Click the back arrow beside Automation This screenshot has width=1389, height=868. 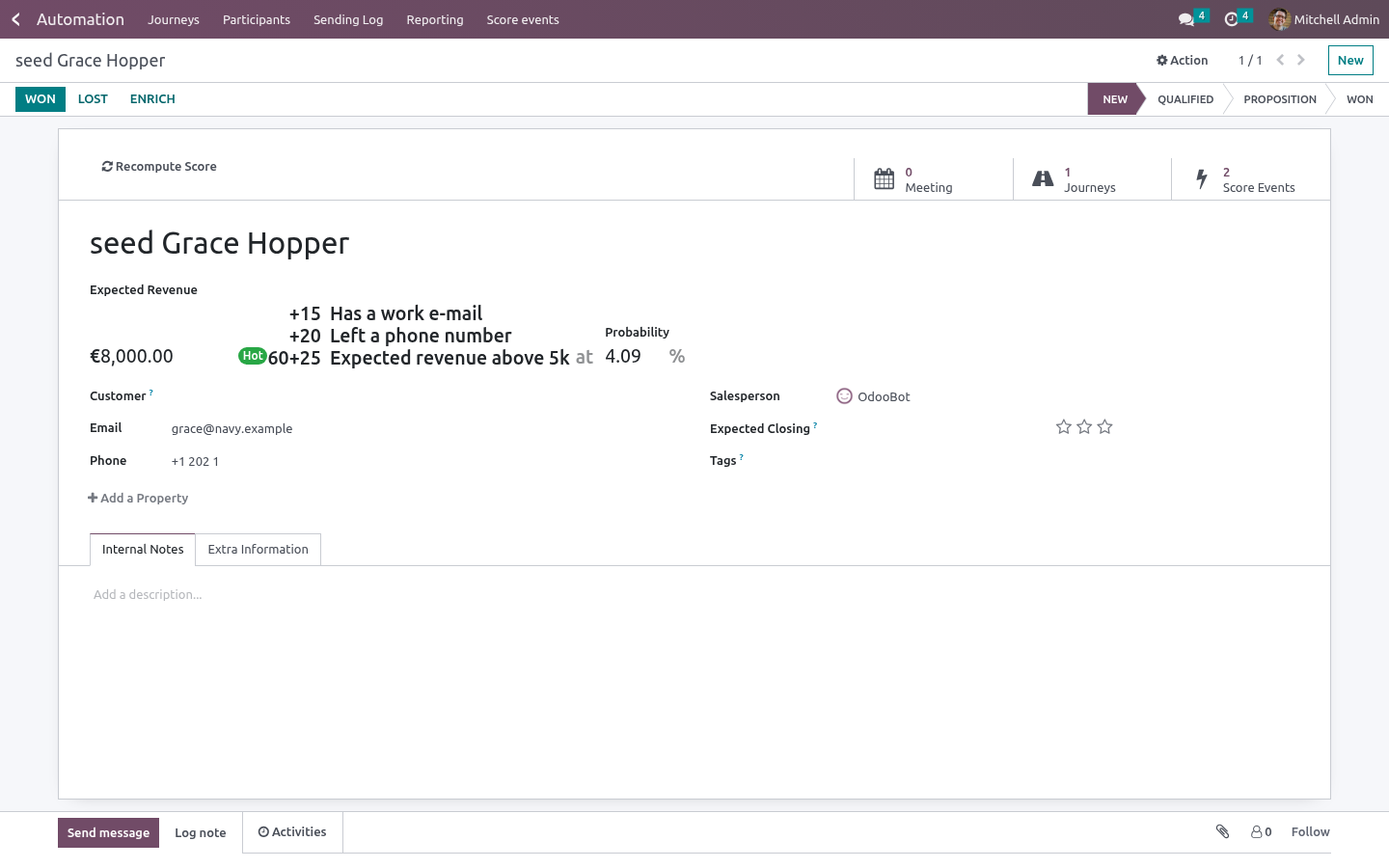click(x=15, y=19)
